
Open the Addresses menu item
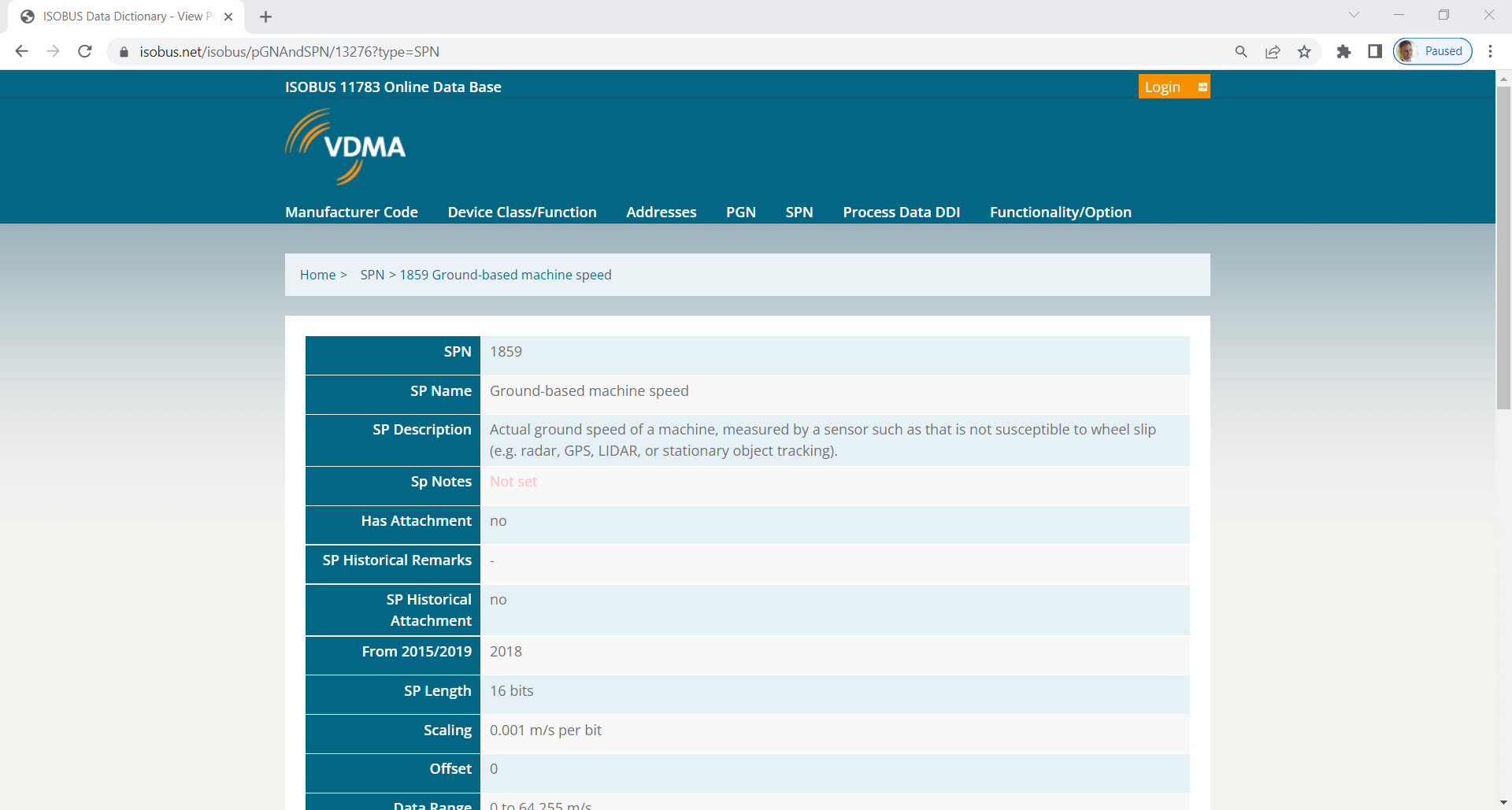click(661, 213)
